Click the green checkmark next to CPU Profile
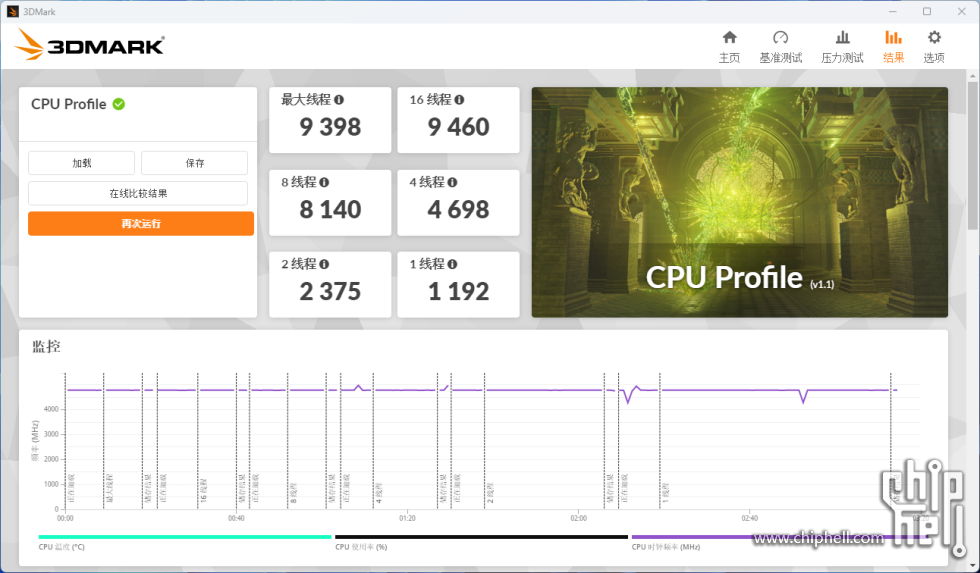980x573 pixels. [x=119, y=104]
